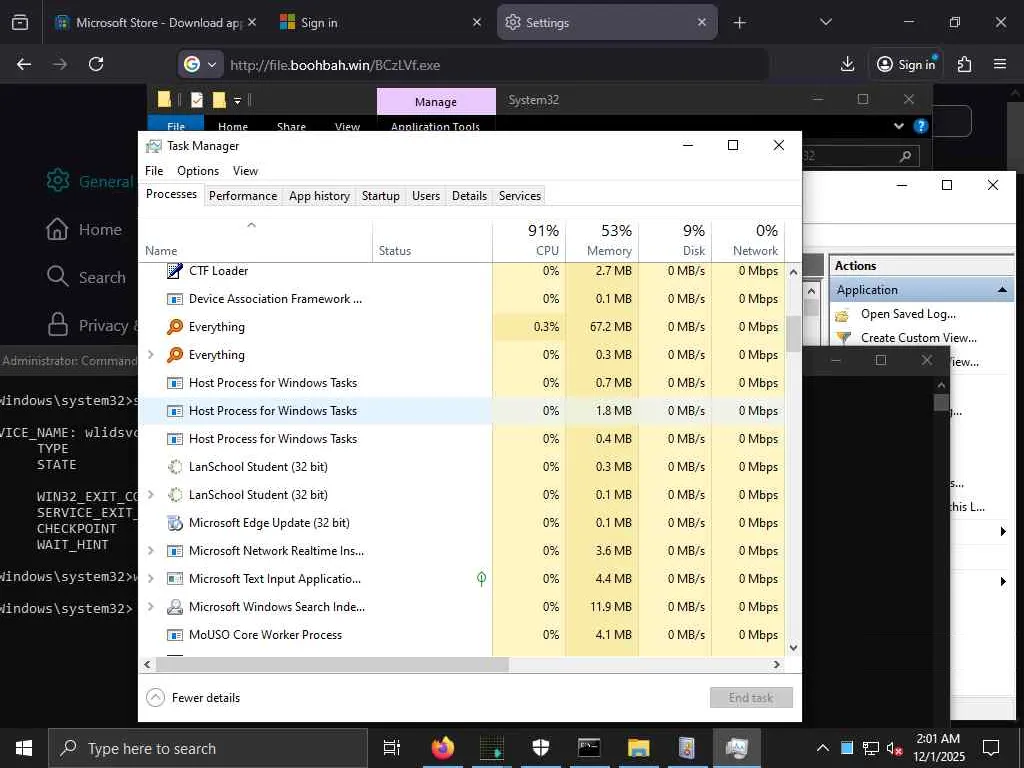Expand Microsoft Network Realtime Inspection group
Image resolution: width=1024 pixels, height=768 pixels.
(151, 551)
